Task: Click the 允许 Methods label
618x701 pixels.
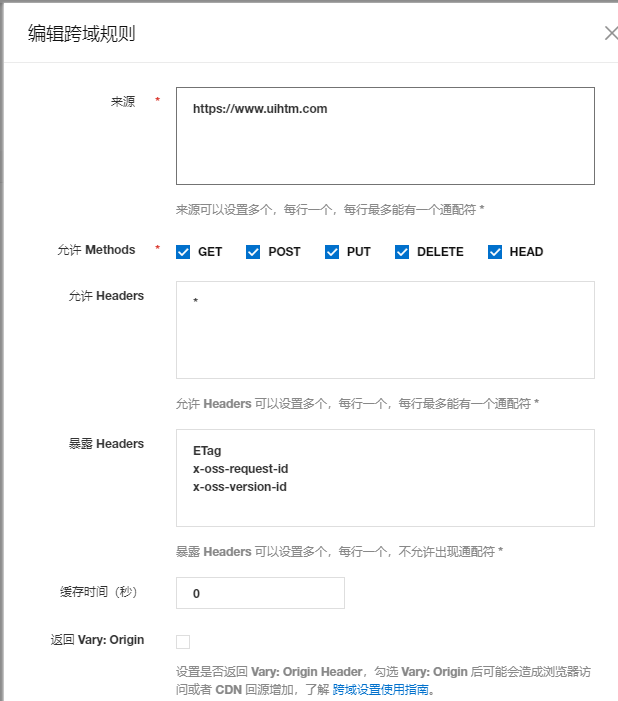Action: (x=96, y=250)
